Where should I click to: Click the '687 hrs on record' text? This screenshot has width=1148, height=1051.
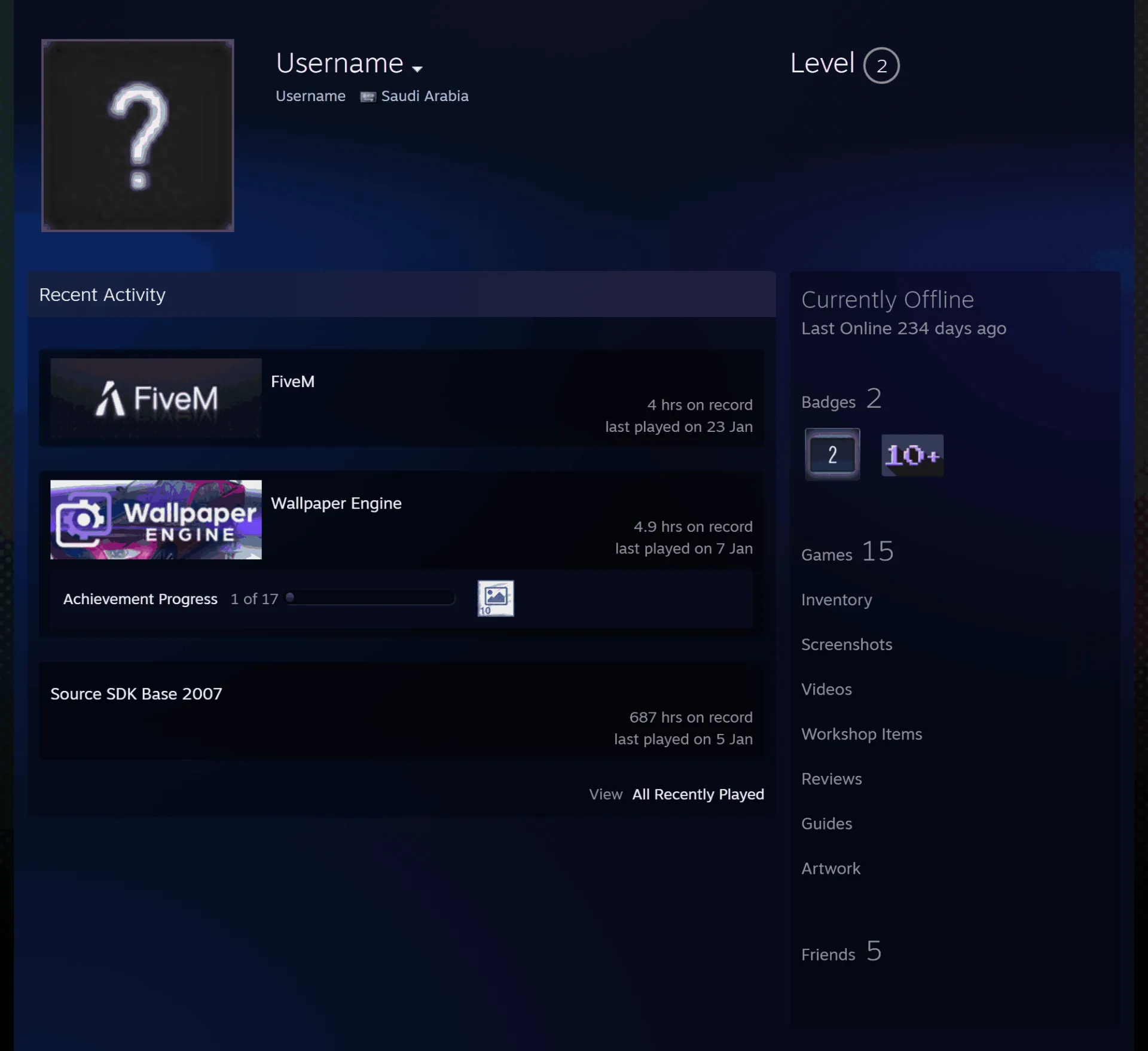[691, 717]
